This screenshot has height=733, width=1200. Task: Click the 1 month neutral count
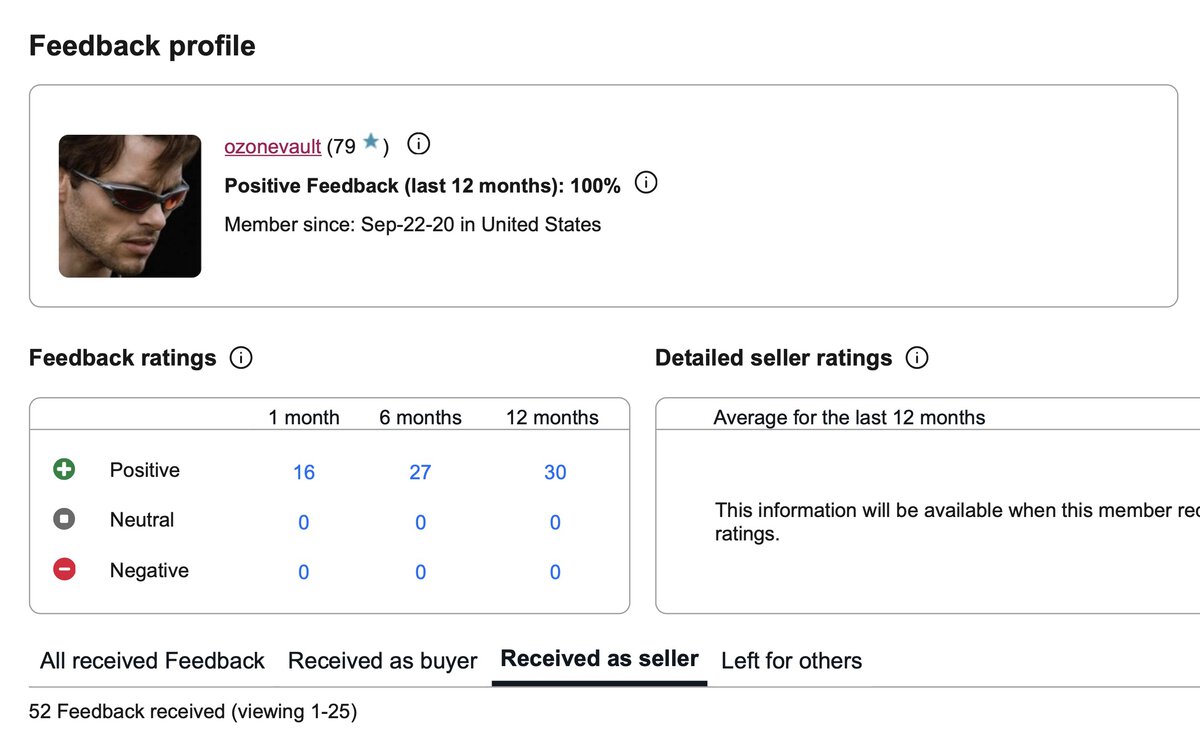(304, 522)
